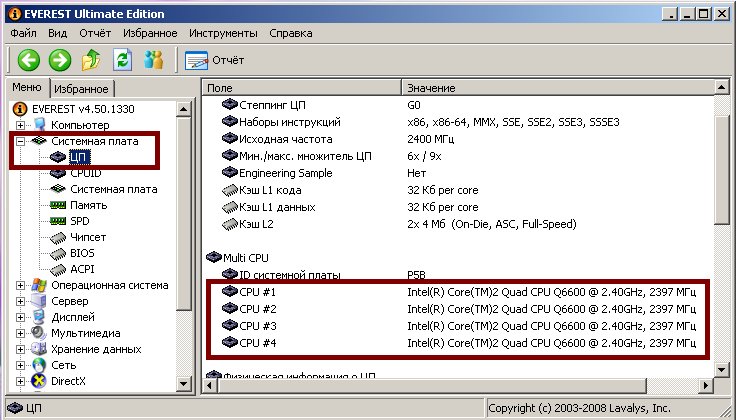Select the Multi CPU section header

pyautogui.click(x=238, y=258)
